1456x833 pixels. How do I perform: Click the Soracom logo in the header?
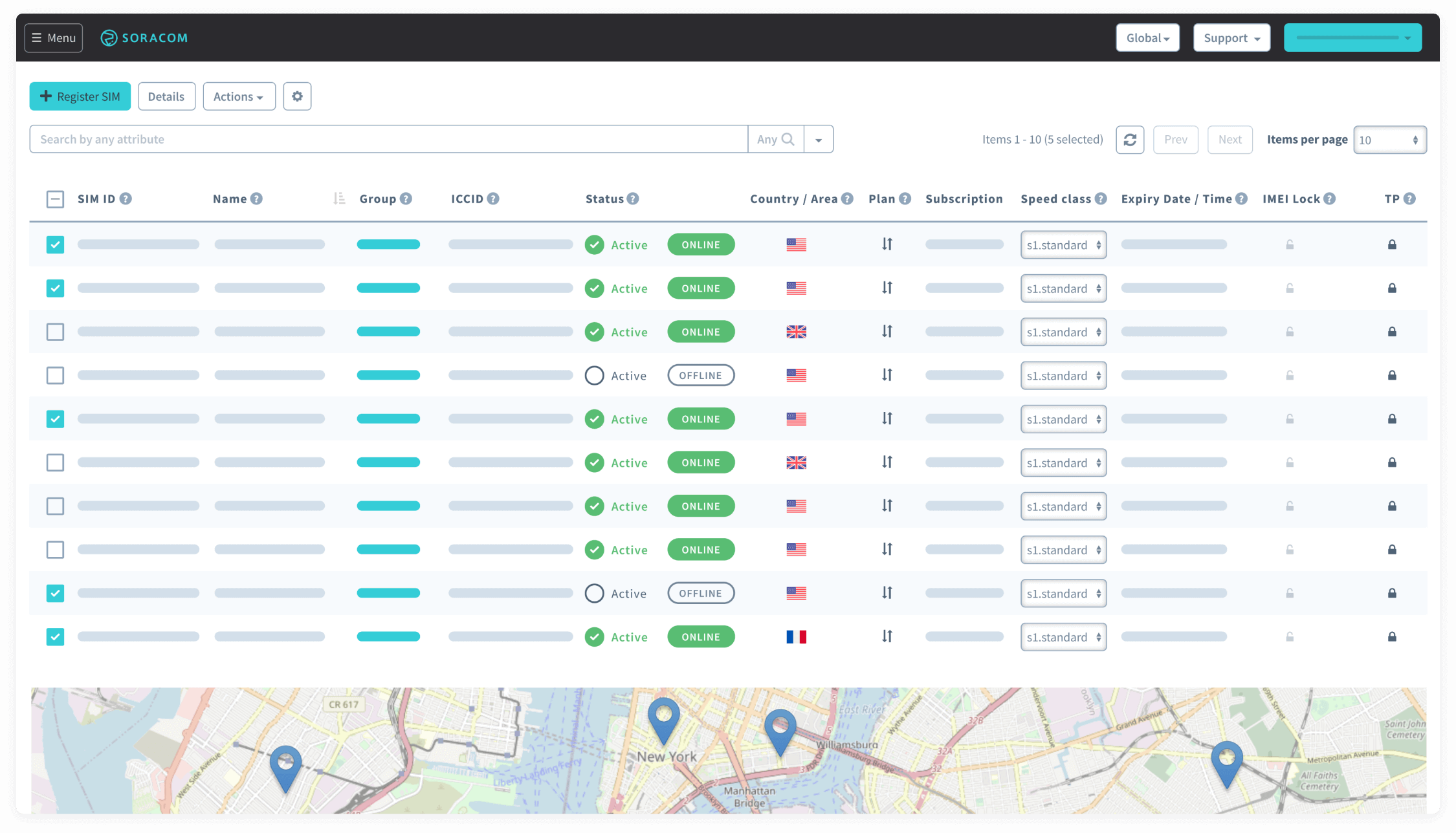(x=144, y=38)
